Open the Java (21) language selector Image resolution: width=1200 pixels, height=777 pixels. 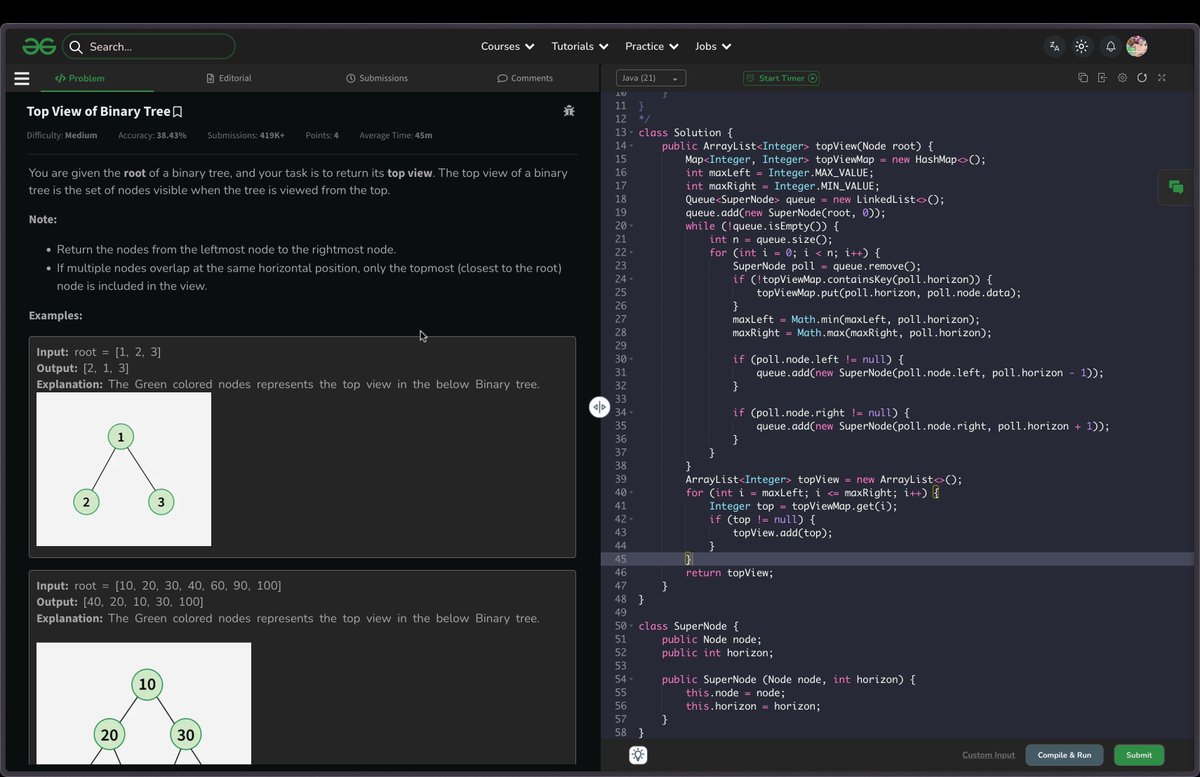pos(651,78)
